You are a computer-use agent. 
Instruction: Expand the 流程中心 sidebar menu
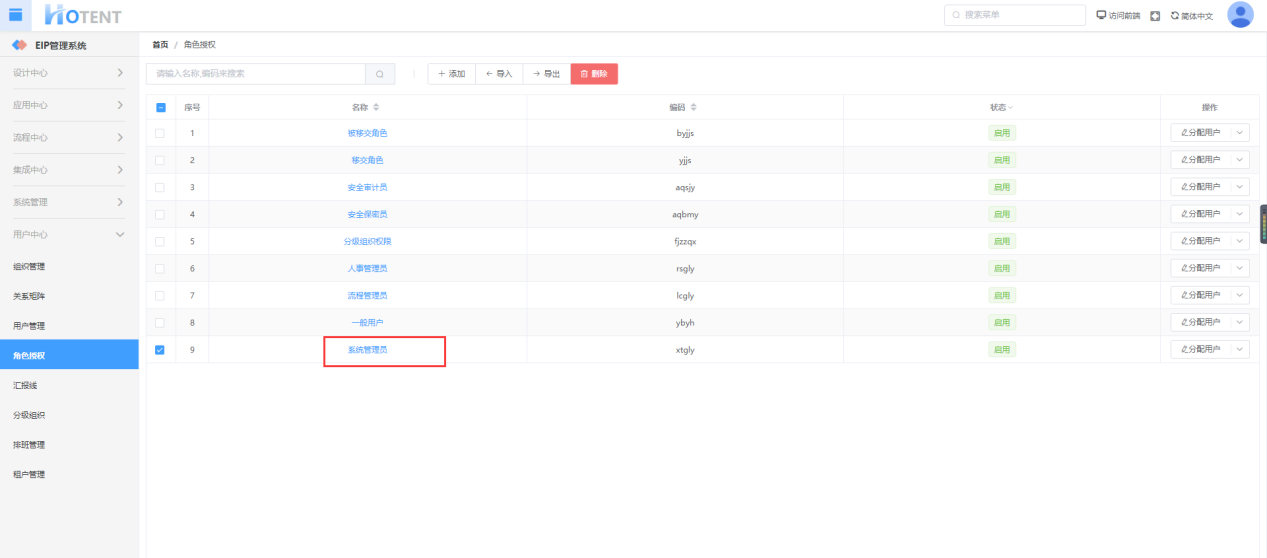pos(69,137)
